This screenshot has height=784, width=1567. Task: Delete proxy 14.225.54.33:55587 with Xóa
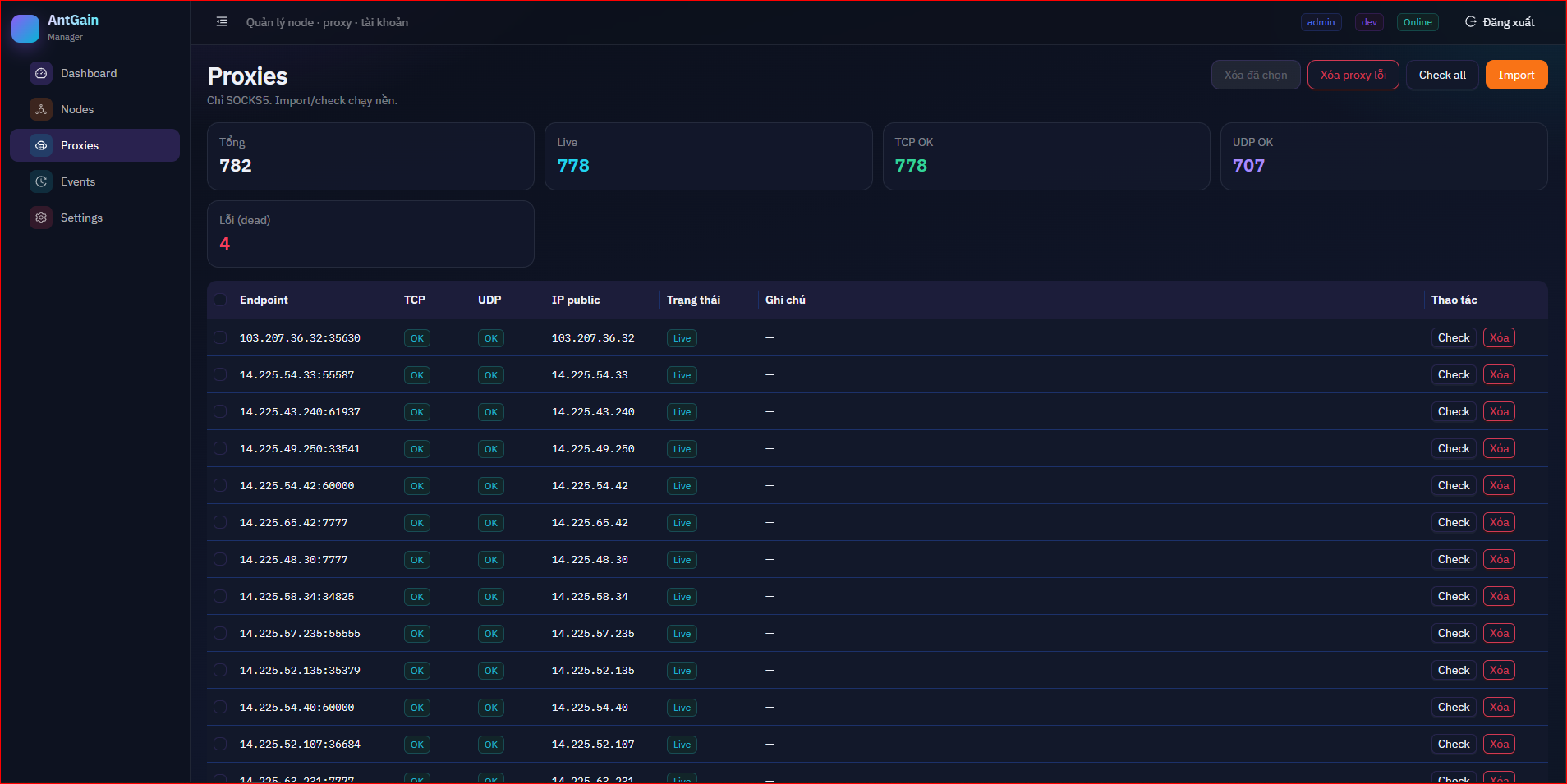click(x=1499, y=374)
